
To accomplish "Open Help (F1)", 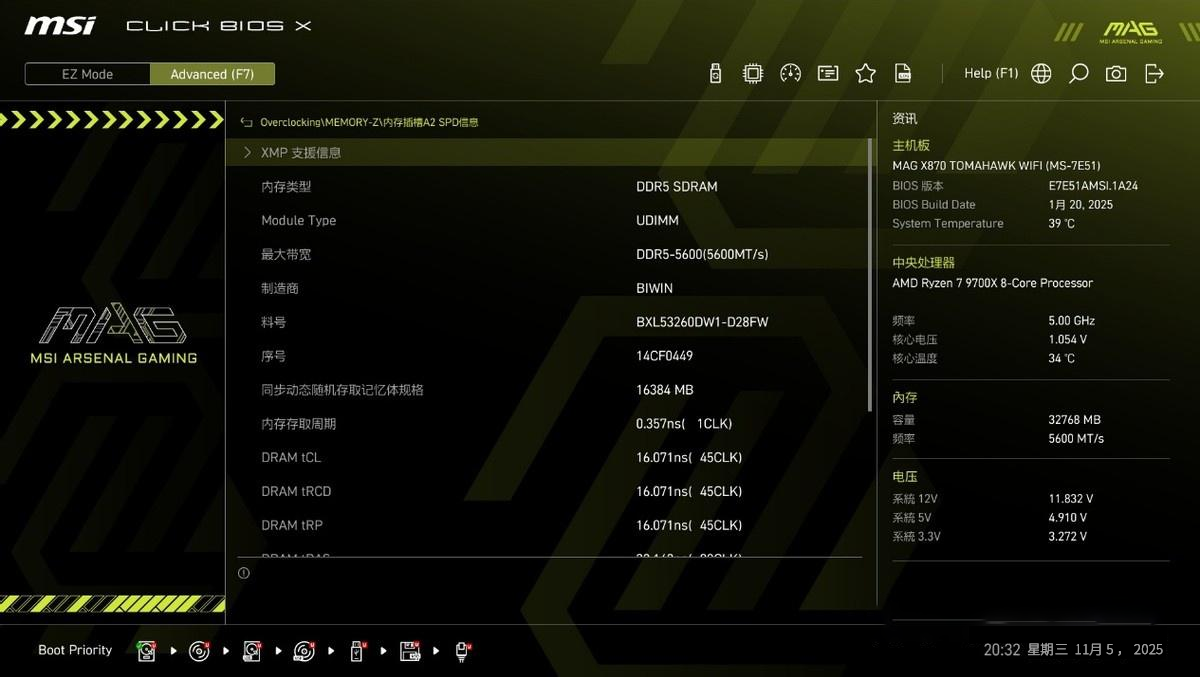I will point(991,73).
